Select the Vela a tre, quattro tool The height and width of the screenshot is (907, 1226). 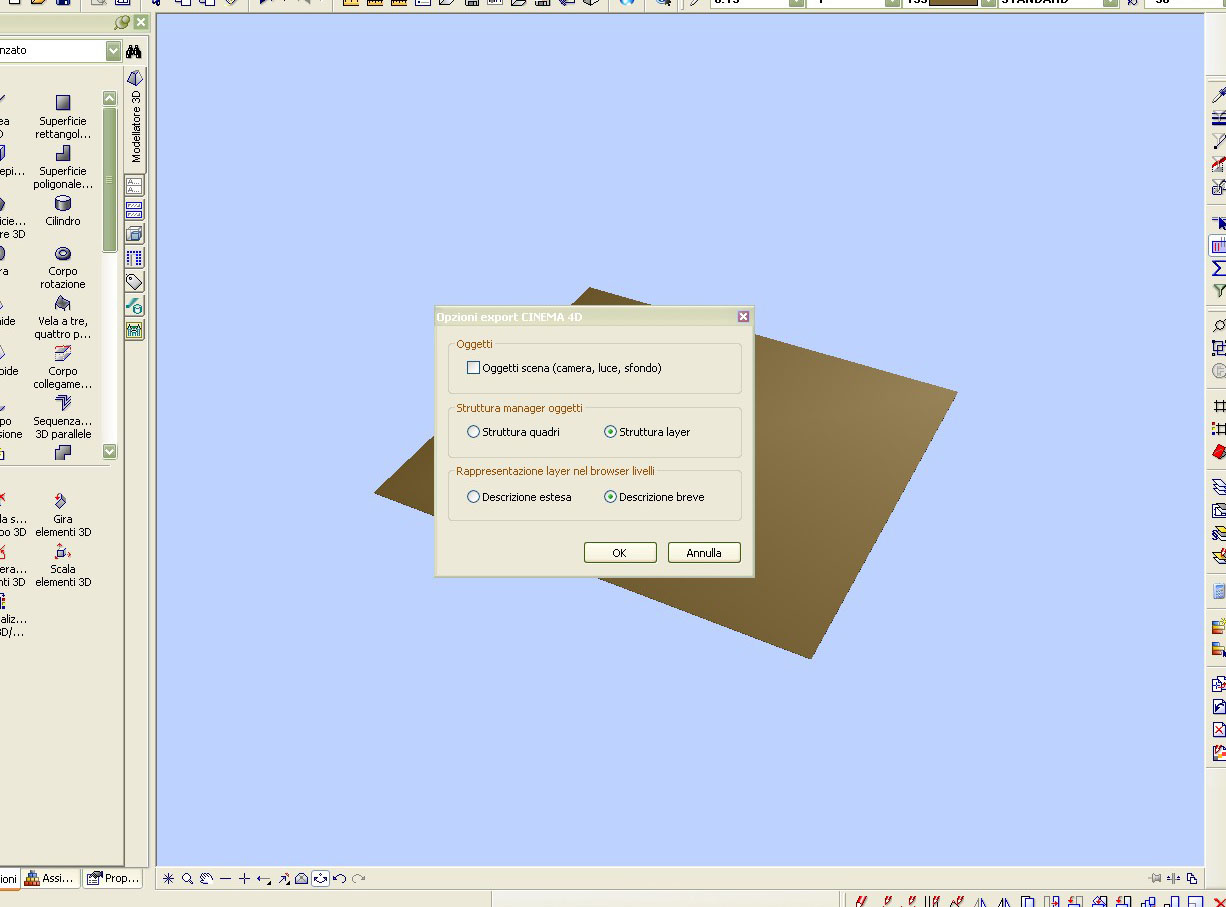(x=63, y=316)
